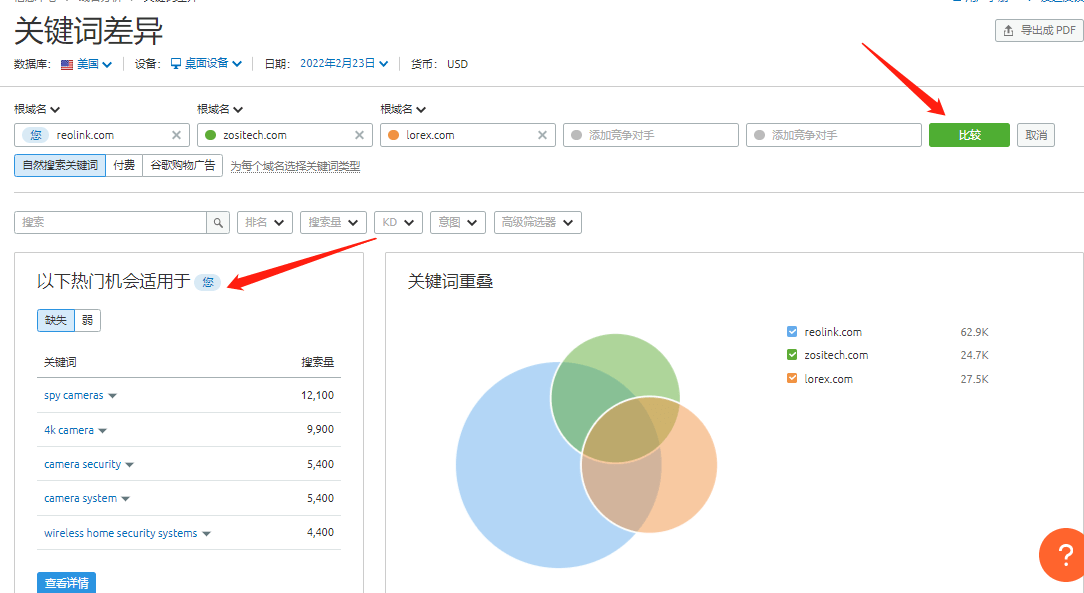This screenshot has height=593, width=1084.
Task: Click the keyword search input field
Action: point(110,222)
